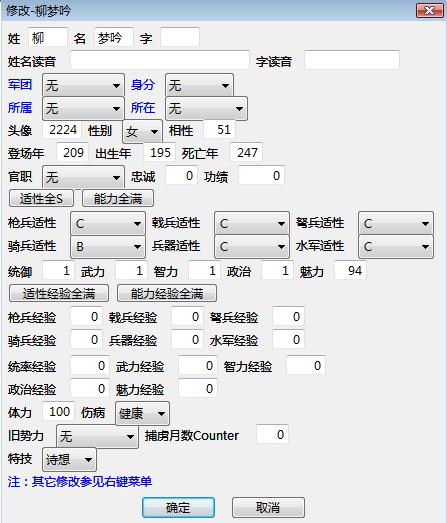Expand the 所在 dropdown list

(x=206, y=108)
